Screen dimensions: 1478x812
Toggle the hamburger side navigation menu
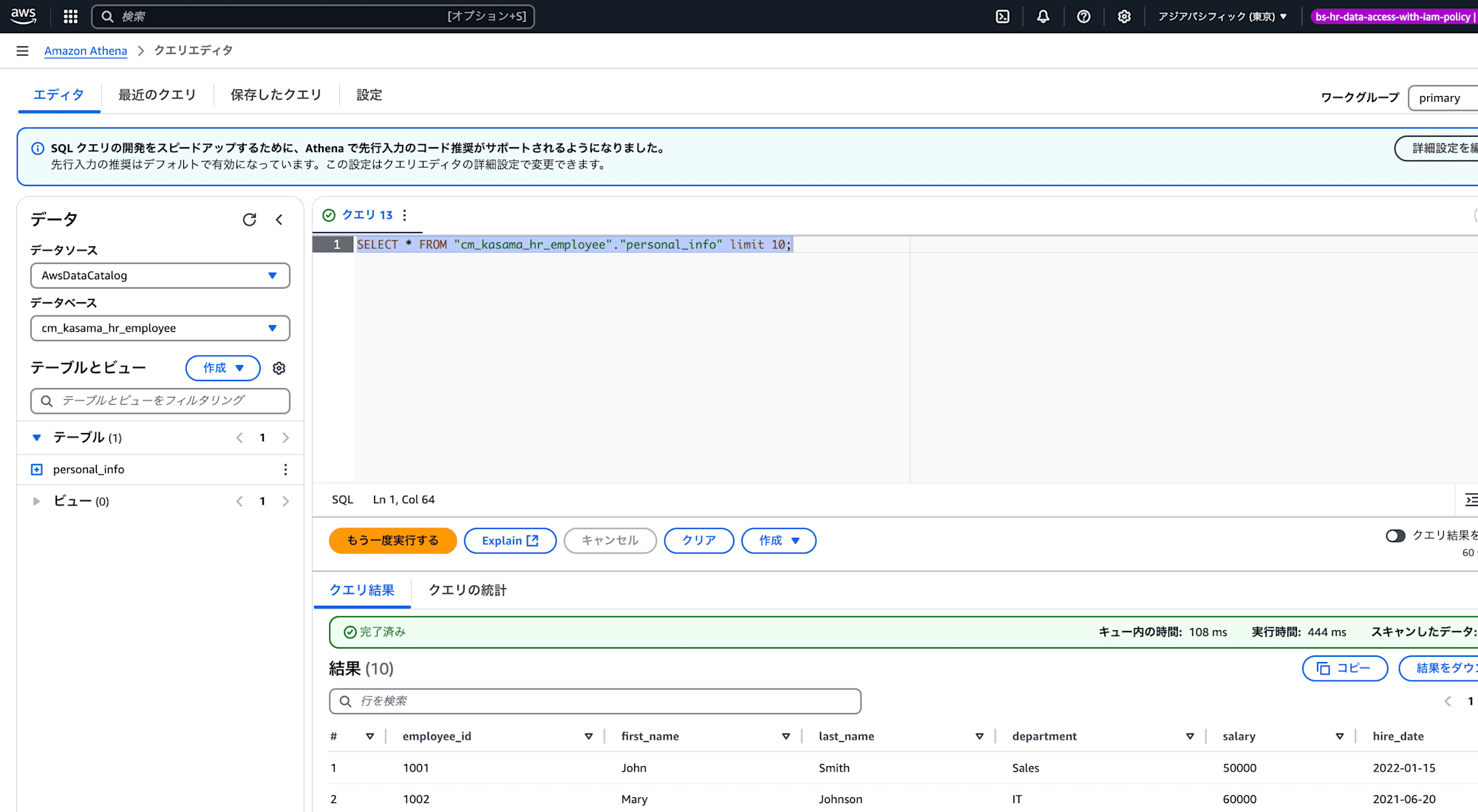coord(22,51)
